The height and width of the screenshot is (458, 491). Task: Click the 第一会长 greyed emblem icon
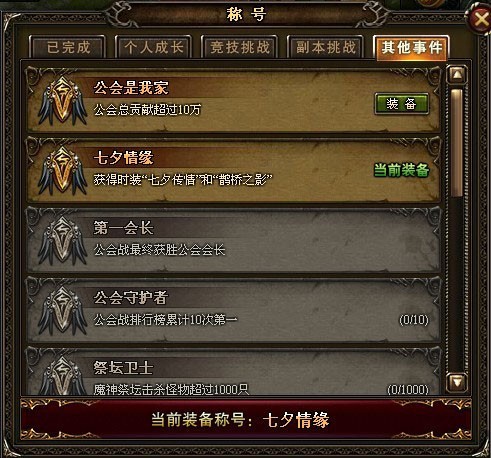pos(62,241)
